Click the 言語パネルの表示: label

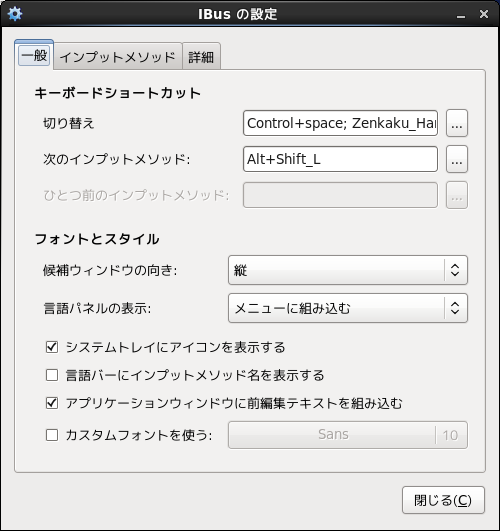point(97,308)
